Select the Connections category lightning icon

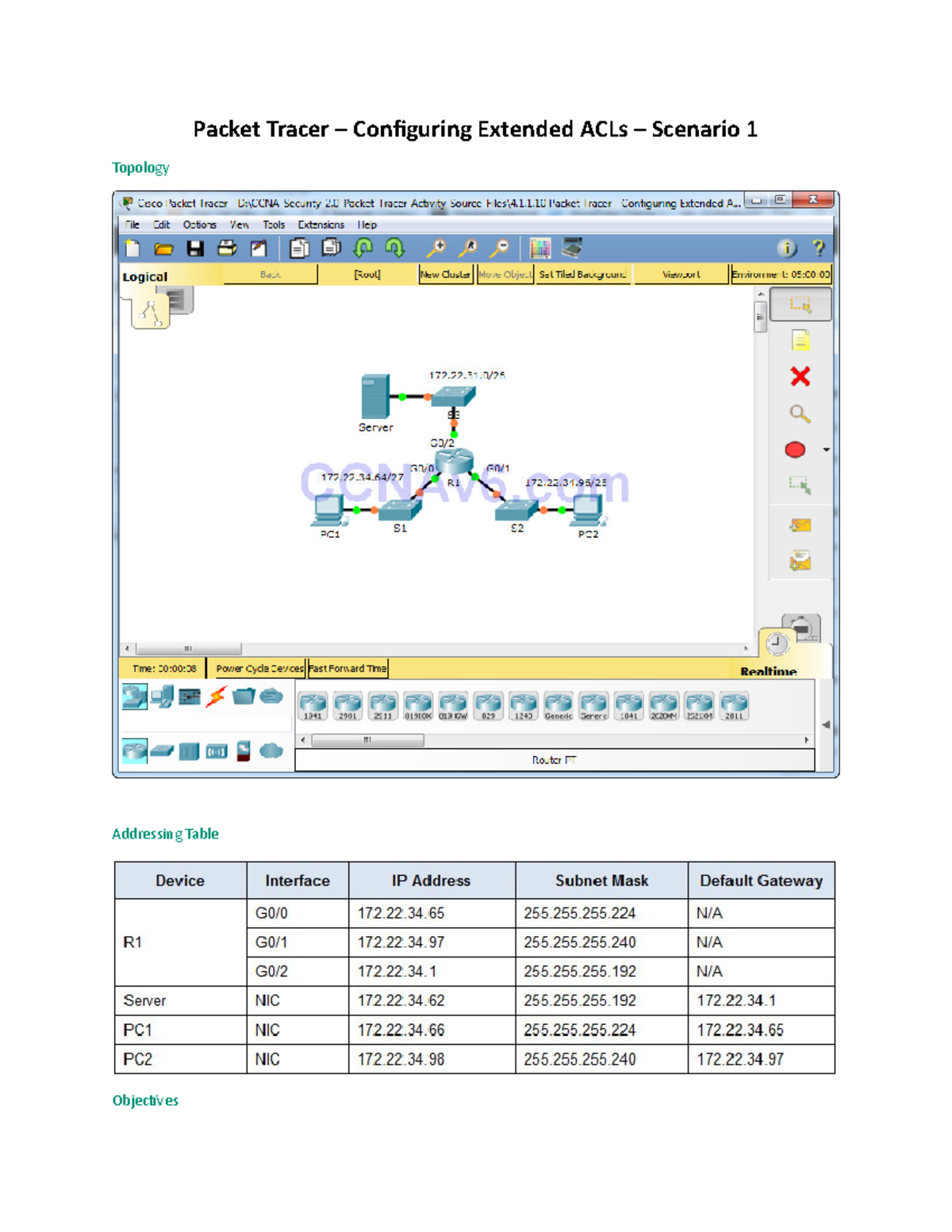tap(215, 696)
